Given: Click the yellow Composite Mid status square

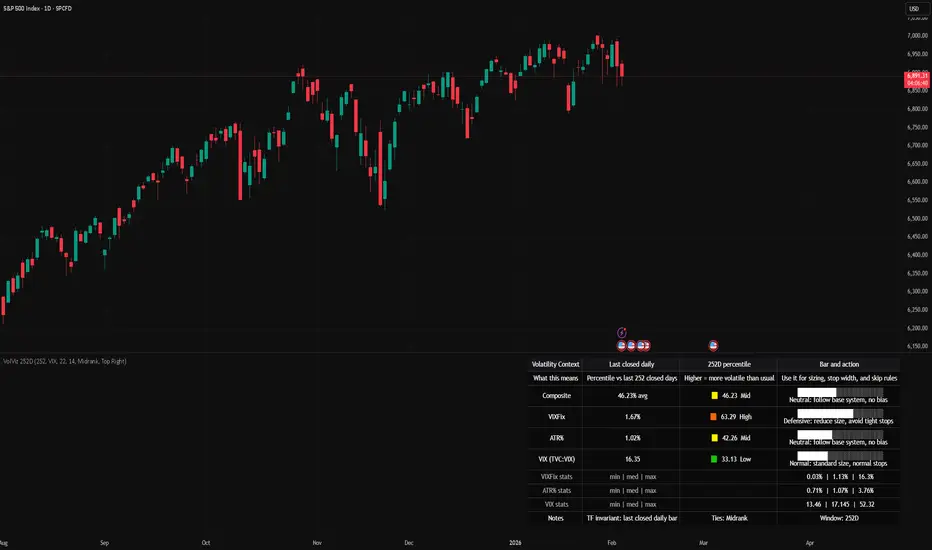Looking at the screenshot, I should tap(714, 395).
